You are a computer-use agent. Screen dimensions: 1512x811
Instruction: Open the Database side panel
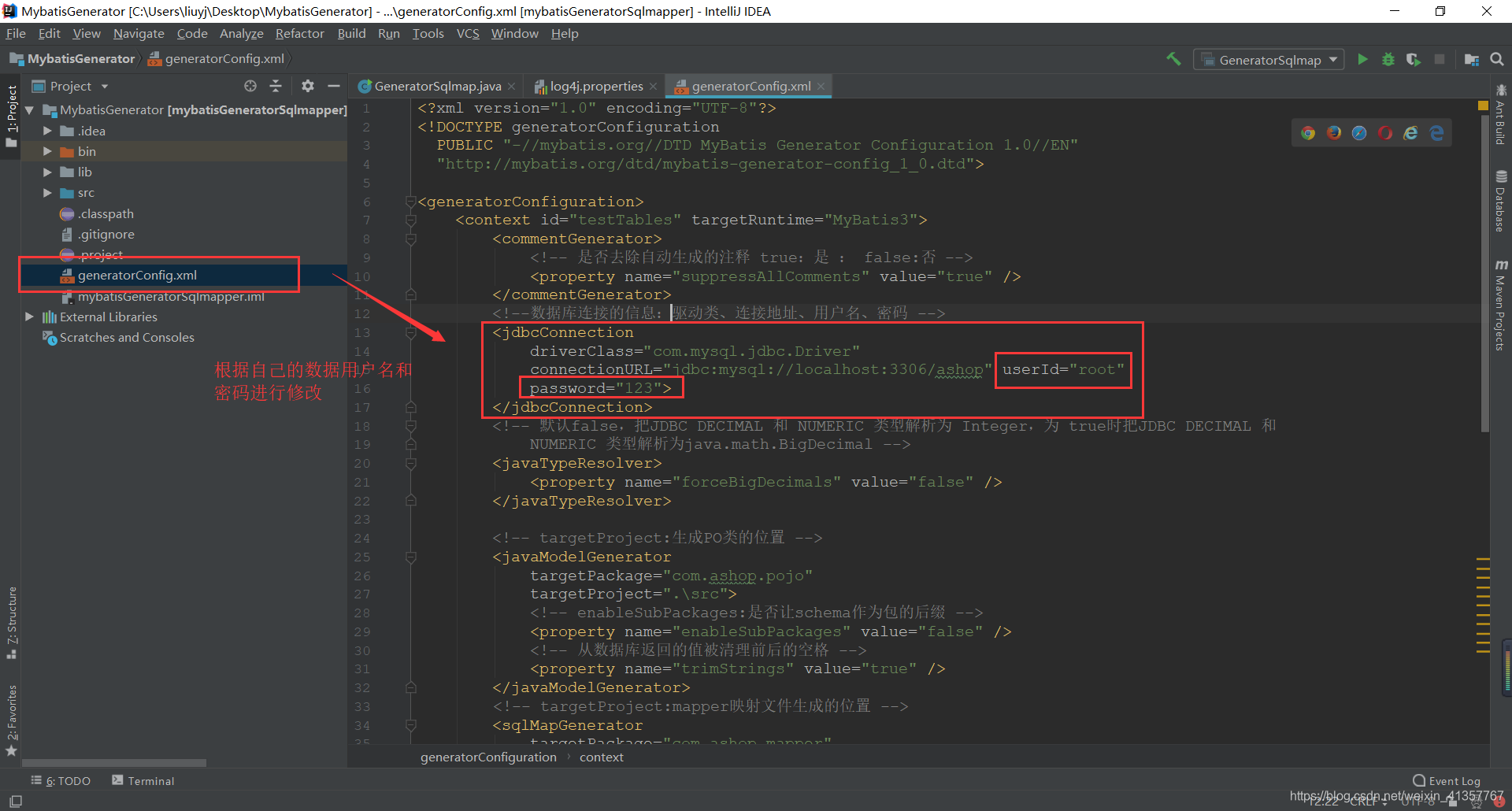[x=1501, y=201]
